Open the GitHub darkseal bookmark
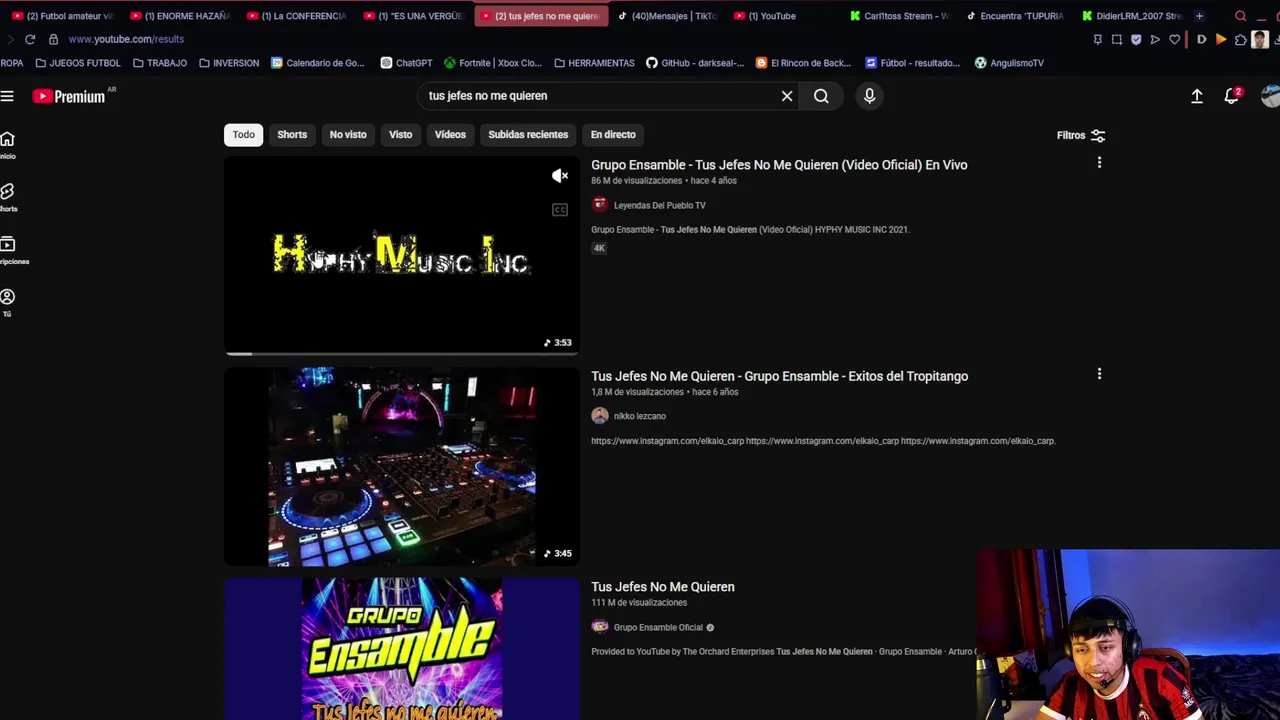Viewport: 1280px width, 720px height. coord(695,63)
